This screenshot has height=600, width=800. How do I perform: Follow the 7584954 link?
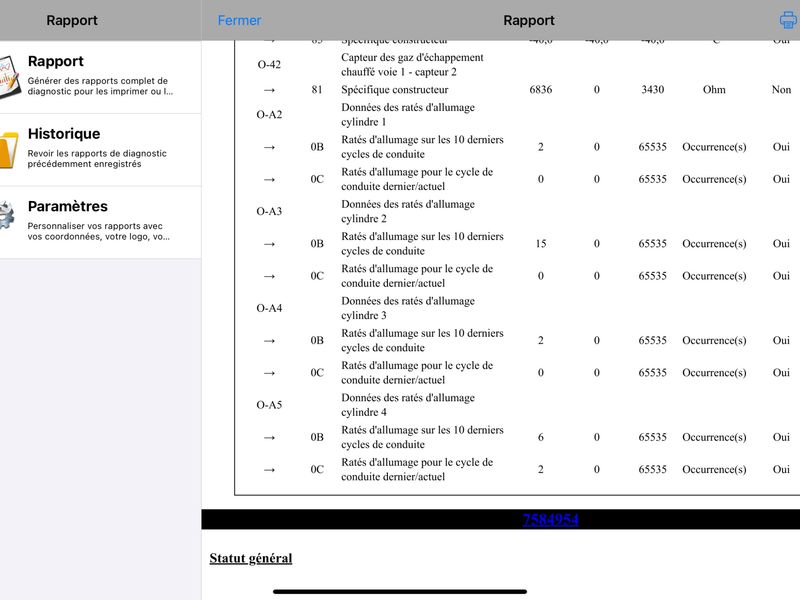pyautogui.click(x=550, y=519)
